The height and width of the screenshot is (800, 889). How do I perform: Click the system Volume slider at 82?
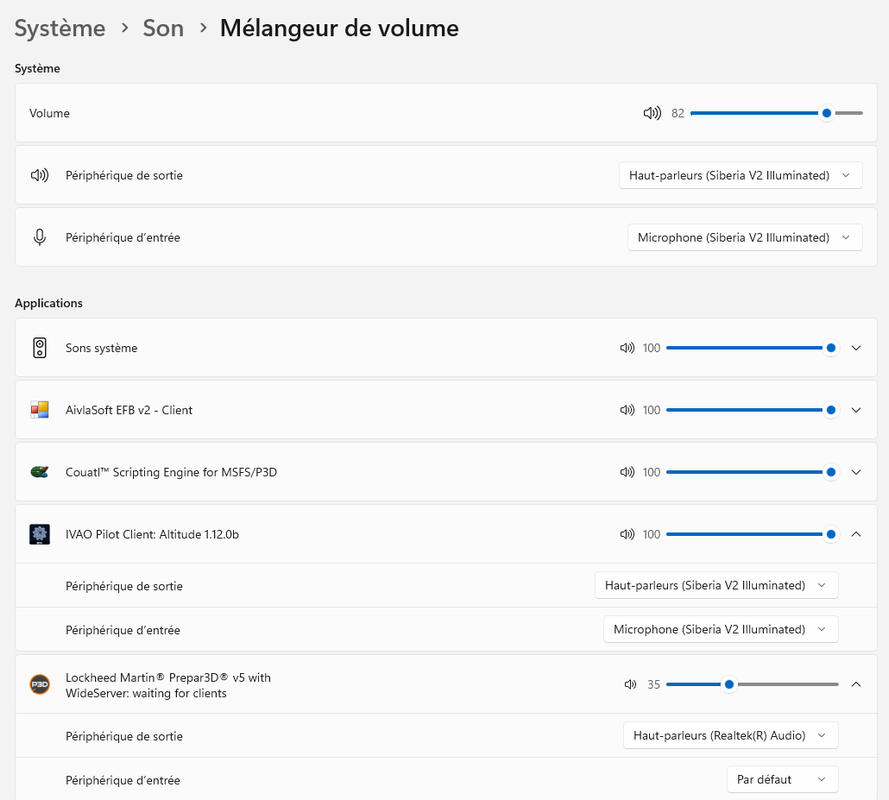(776, 113)
